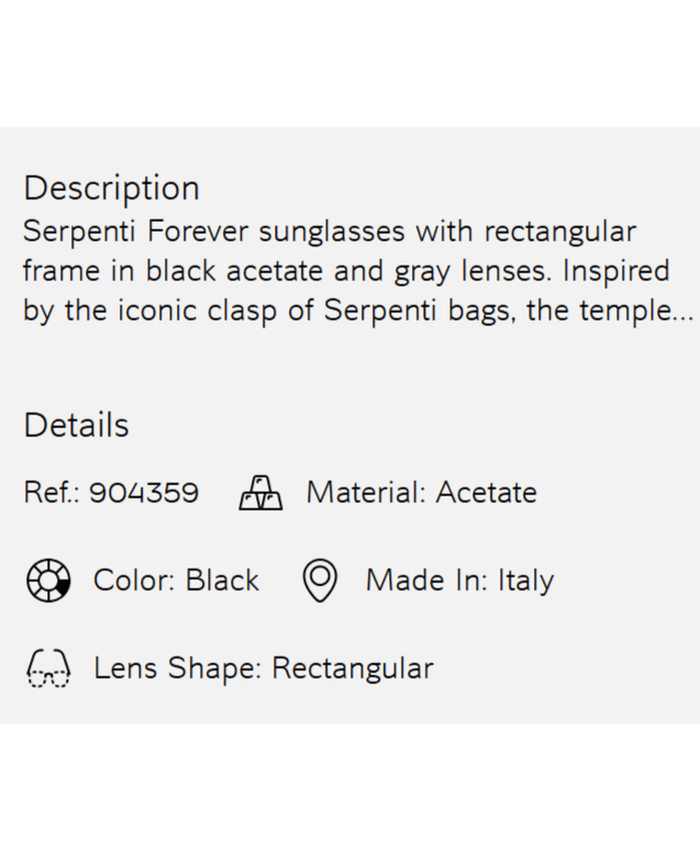Click the 'Color:' label text
This screenshot has width=700, height=850.
click(135, 581)
